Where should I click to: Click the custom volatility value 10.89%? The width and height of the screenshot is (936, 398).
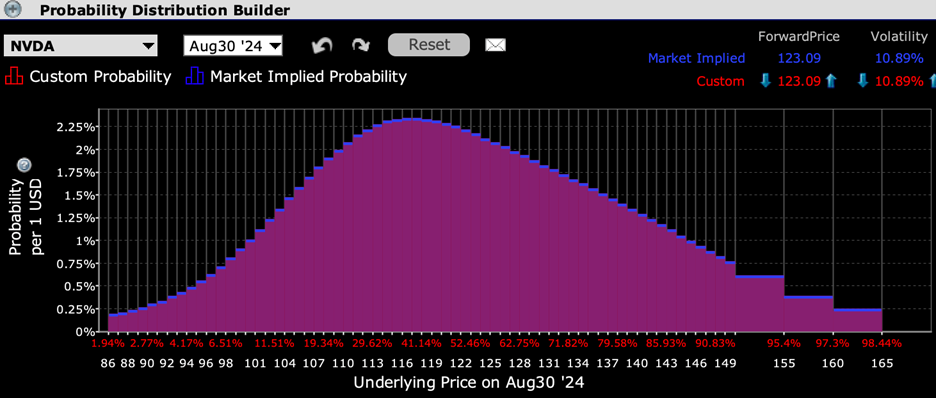pos(899,82)
